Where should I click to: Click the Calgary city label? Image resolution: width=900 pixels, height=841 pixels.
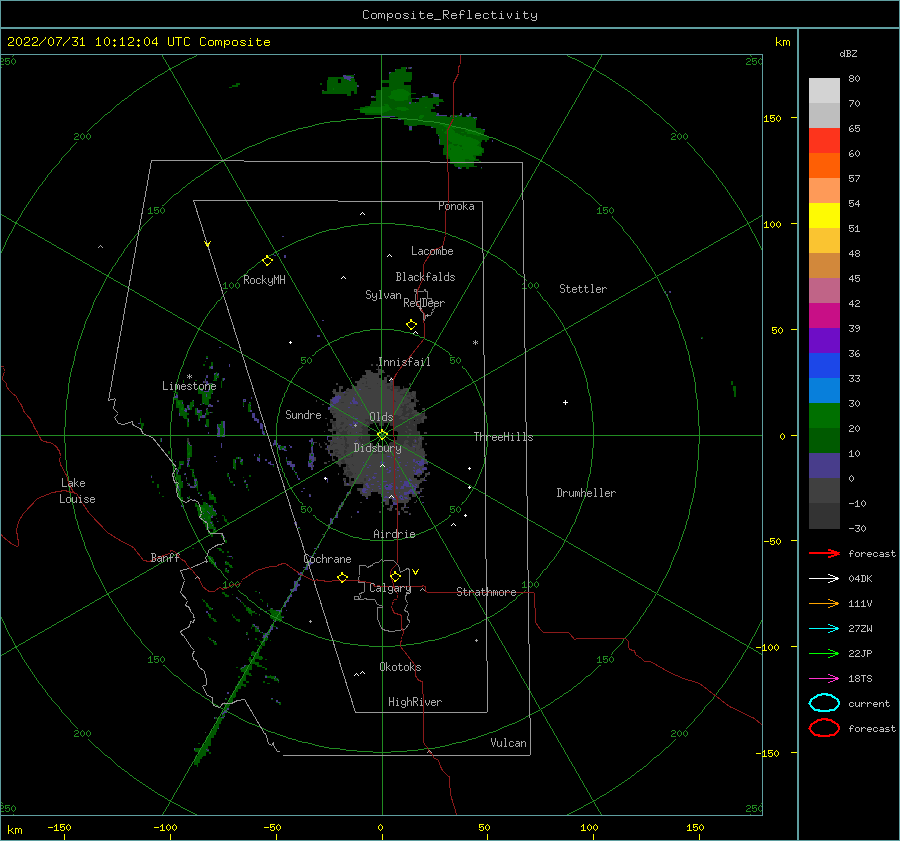(390, 588)
